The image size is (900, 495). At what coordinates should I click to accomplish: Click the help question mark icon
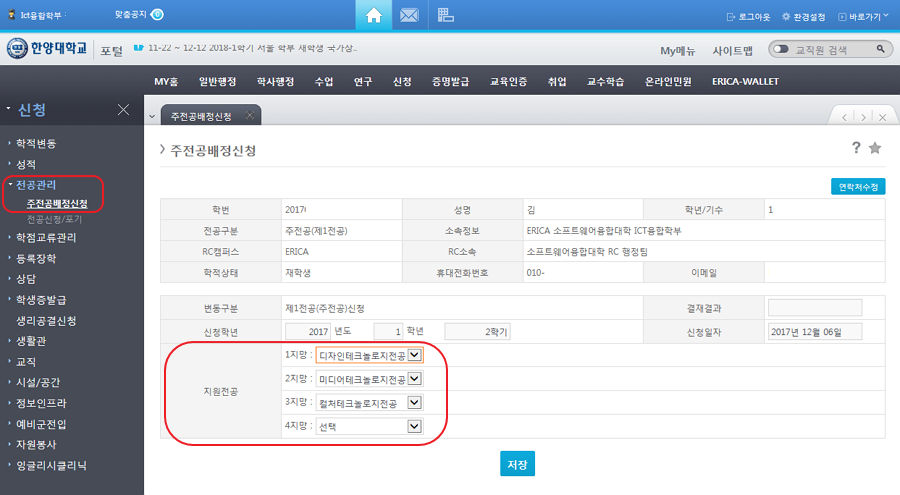pyautogui.click(x=856, y=148)
